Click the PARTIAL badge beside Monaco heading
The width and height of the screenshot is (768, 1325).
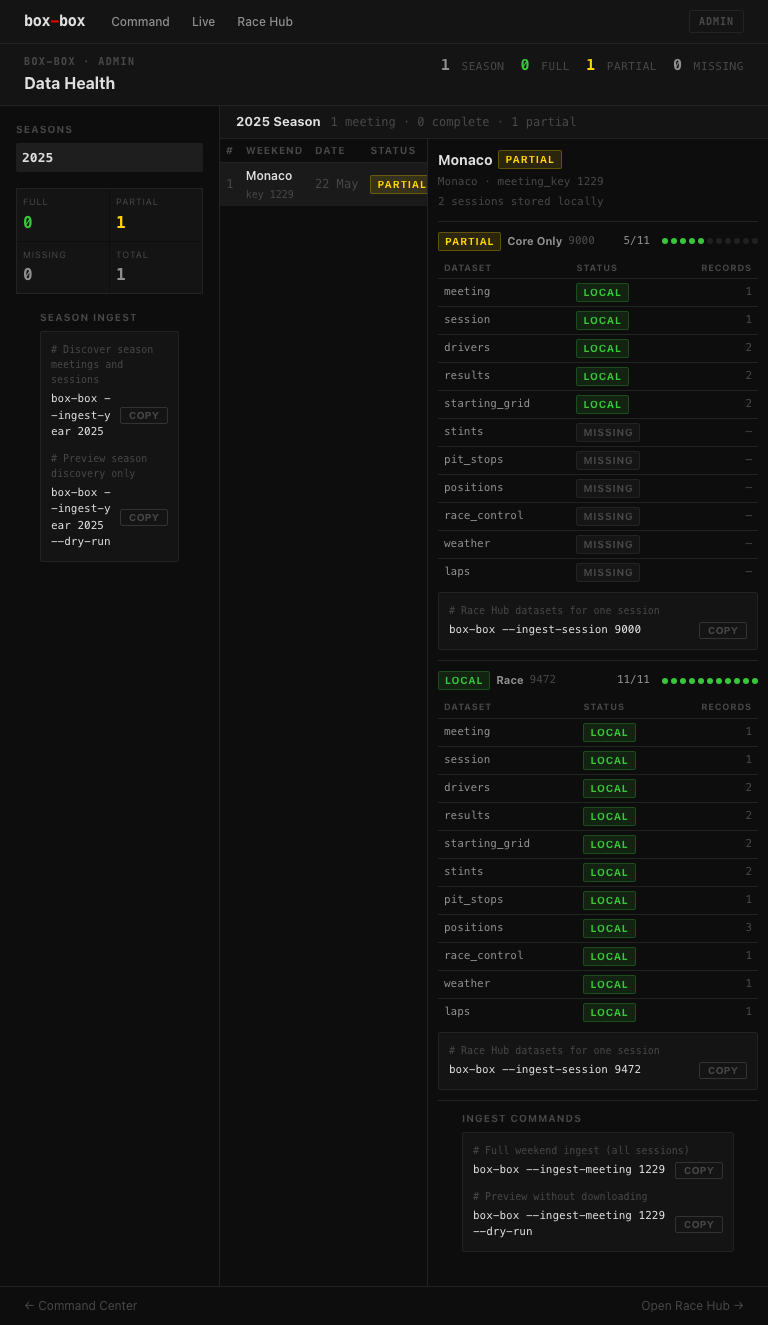(530, 159)
